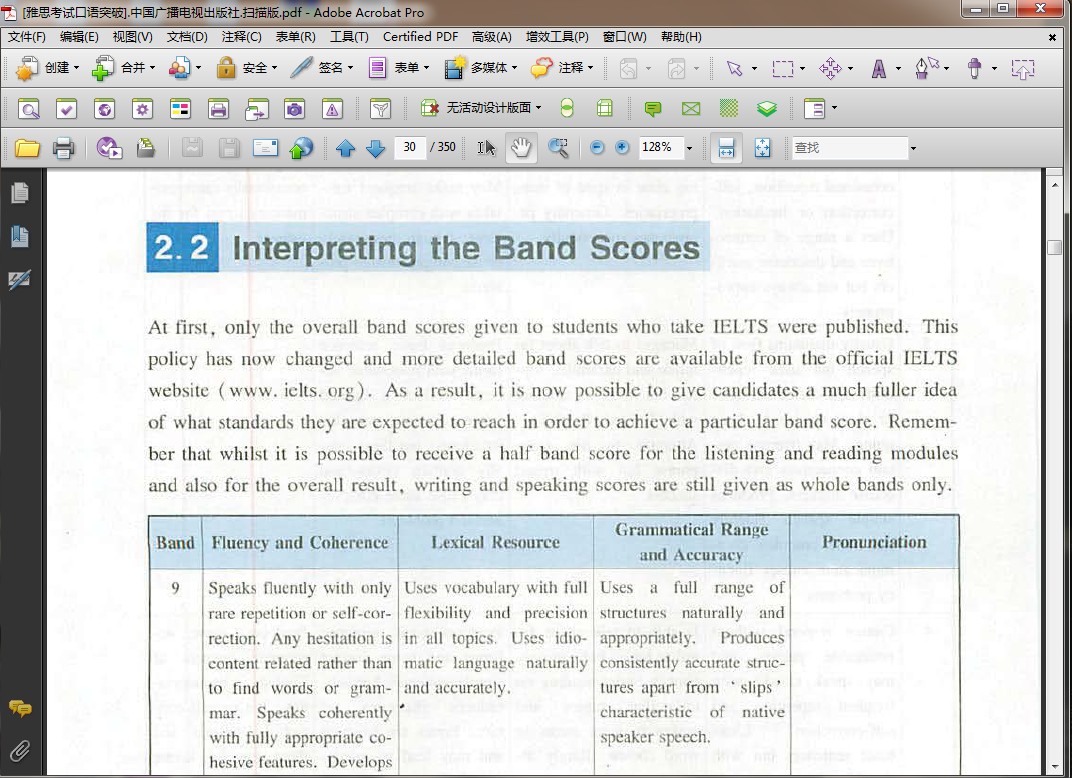Enable fit-width scrolling mode button

click(x=726, y=148)
